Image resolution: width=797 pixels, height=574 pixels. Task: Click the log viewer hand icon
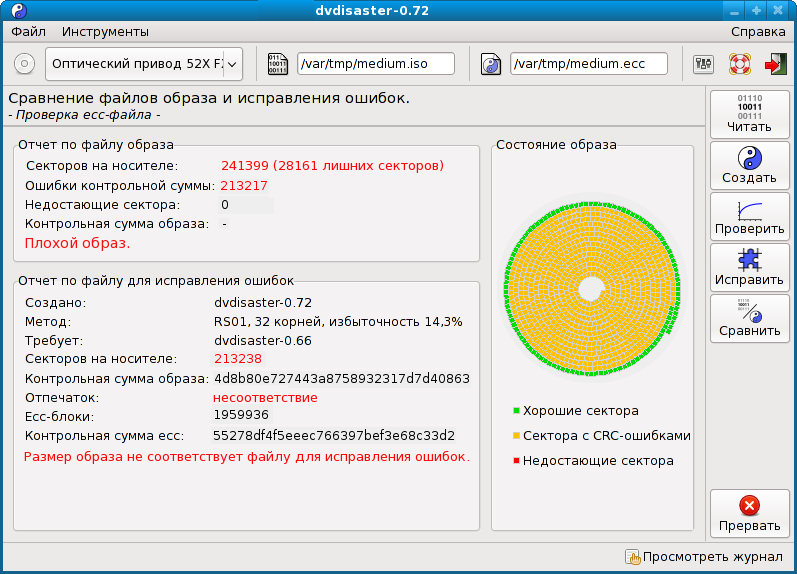(633, 557)
